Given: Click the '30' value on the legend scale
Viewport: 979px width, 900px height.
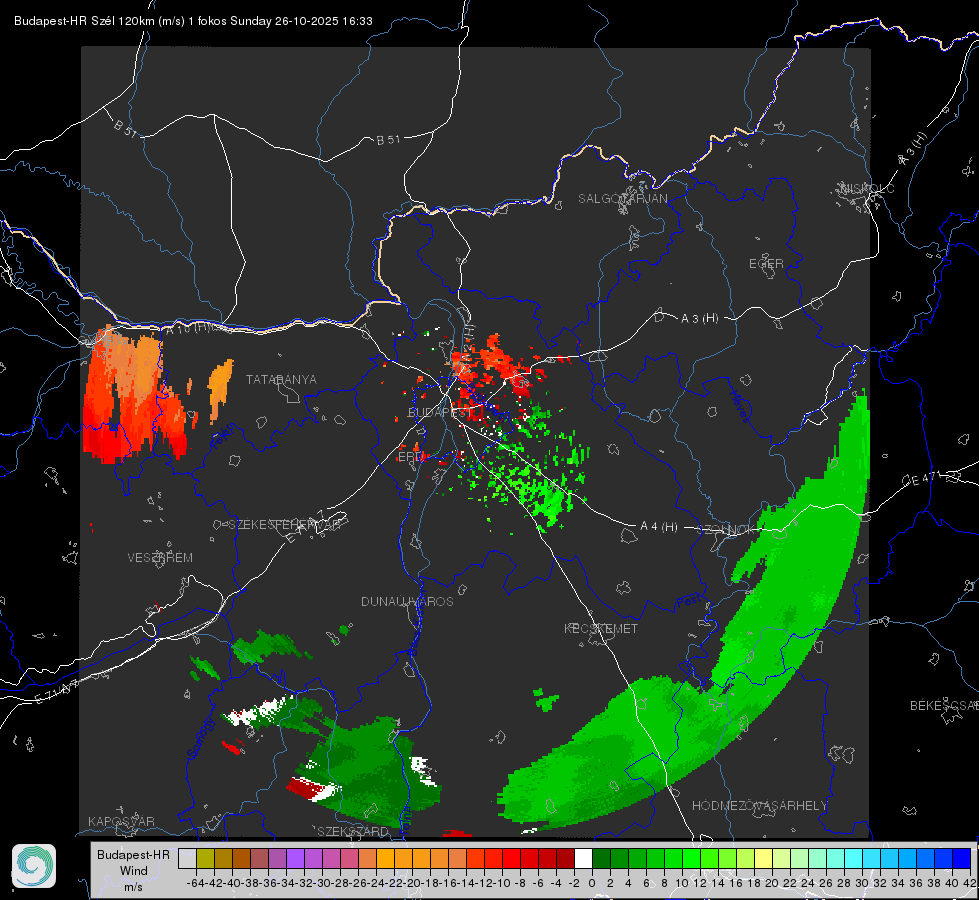Looking at the screenshot, I should (862, 883).
